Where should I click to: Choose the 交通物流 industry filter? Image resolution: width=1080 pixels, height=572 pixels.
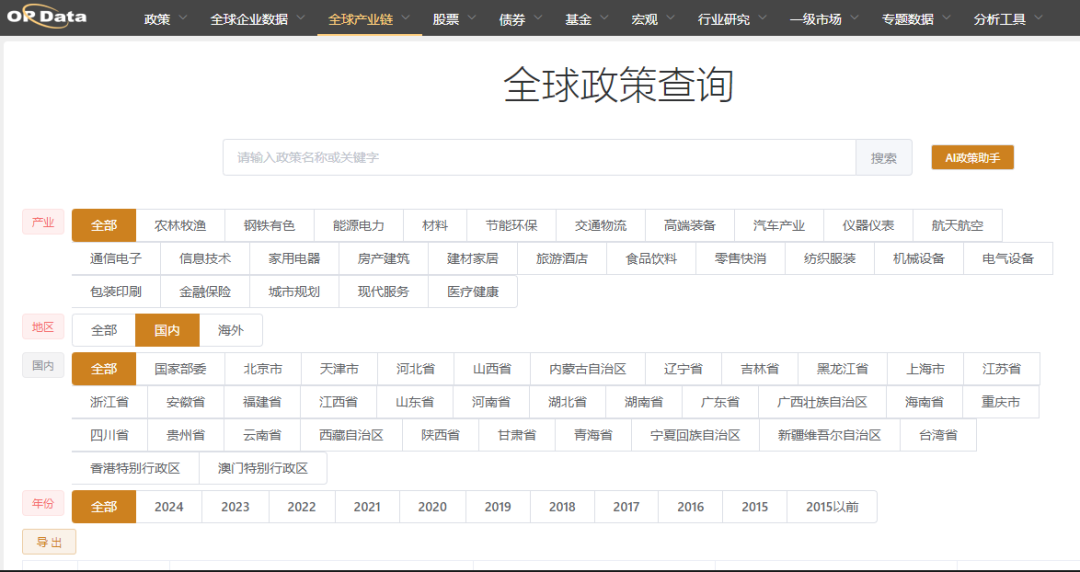[601, 225]
